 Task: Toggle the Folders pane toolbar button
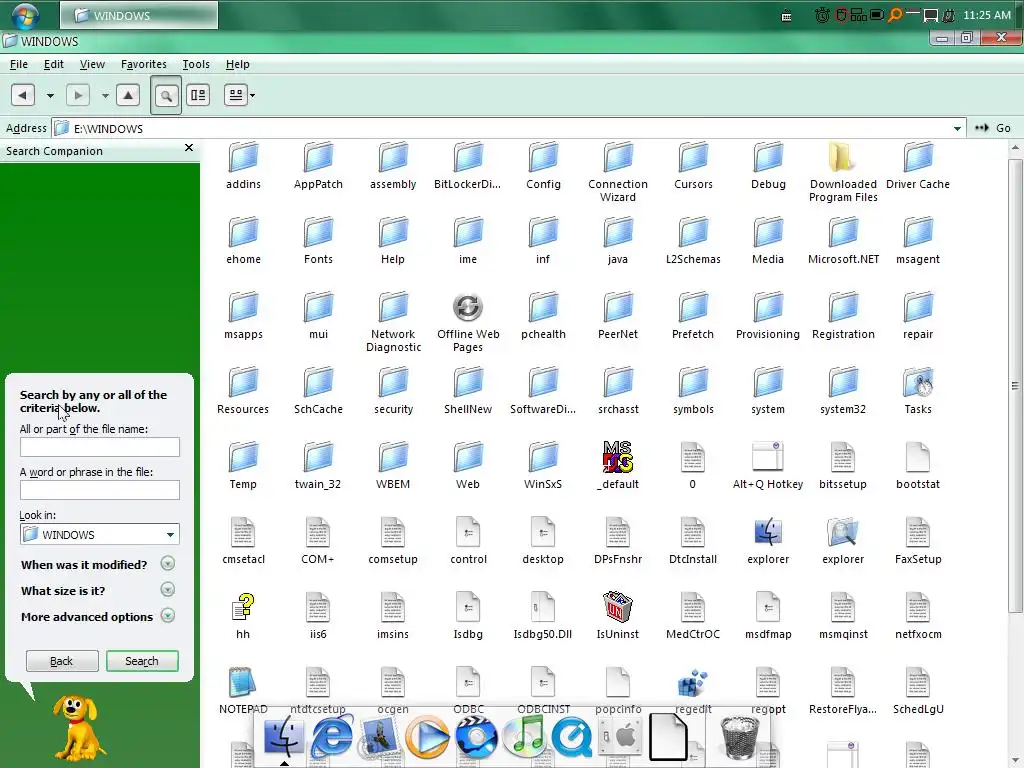click(x=197, y=95)
